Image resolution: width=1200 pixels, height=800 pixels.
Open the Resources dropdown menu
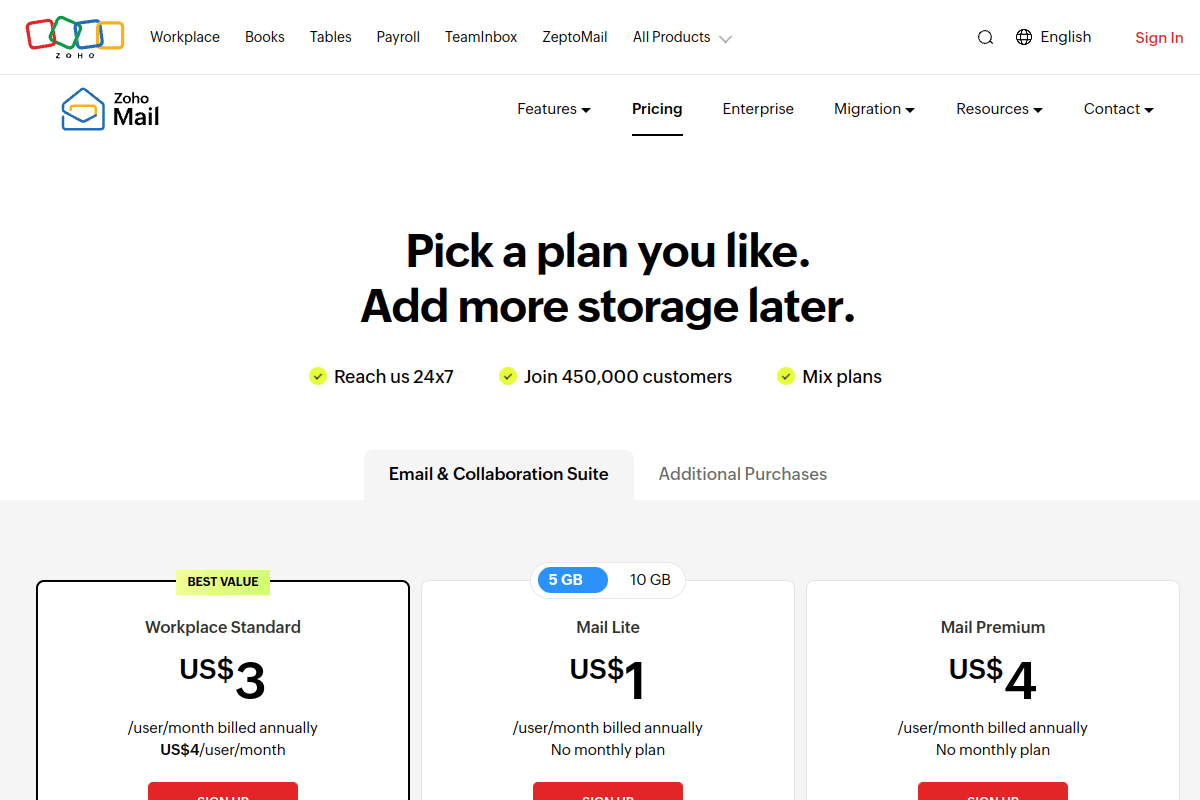(x=998, y=109)
